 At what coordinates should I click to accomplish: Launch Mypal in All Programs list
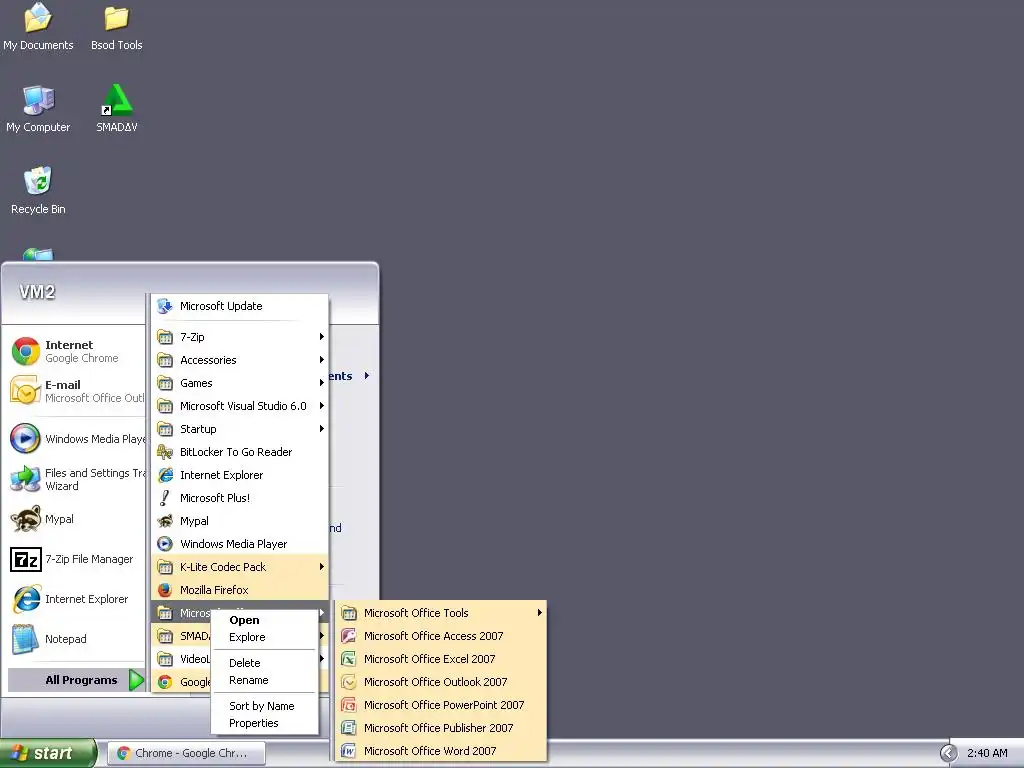[240, 521]
